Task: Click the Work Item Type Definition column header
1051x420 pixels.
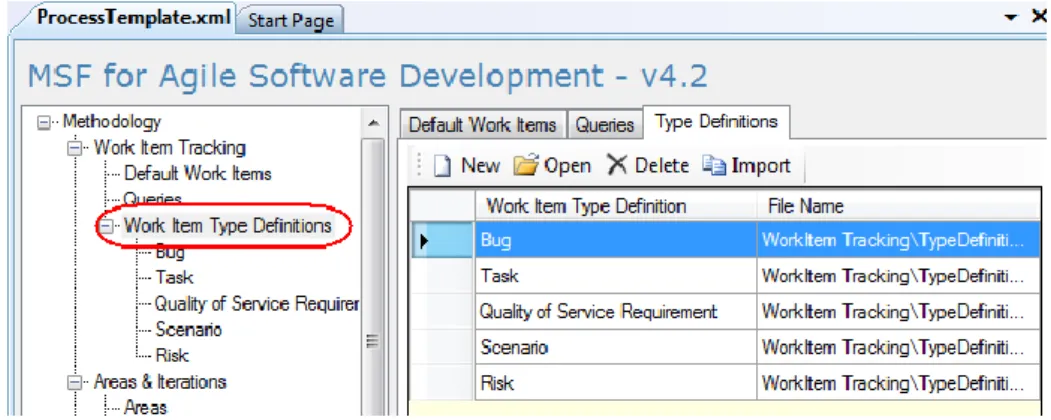Action: (616, 205)
